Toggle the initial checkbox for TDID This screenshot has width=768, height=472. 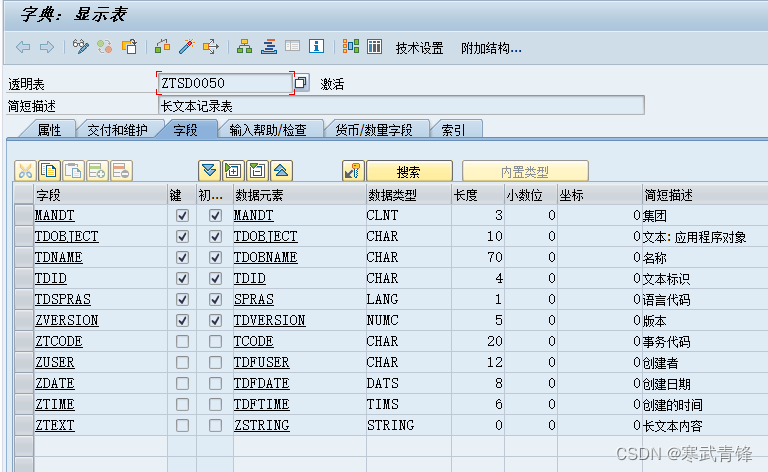[x=215, y=279]
